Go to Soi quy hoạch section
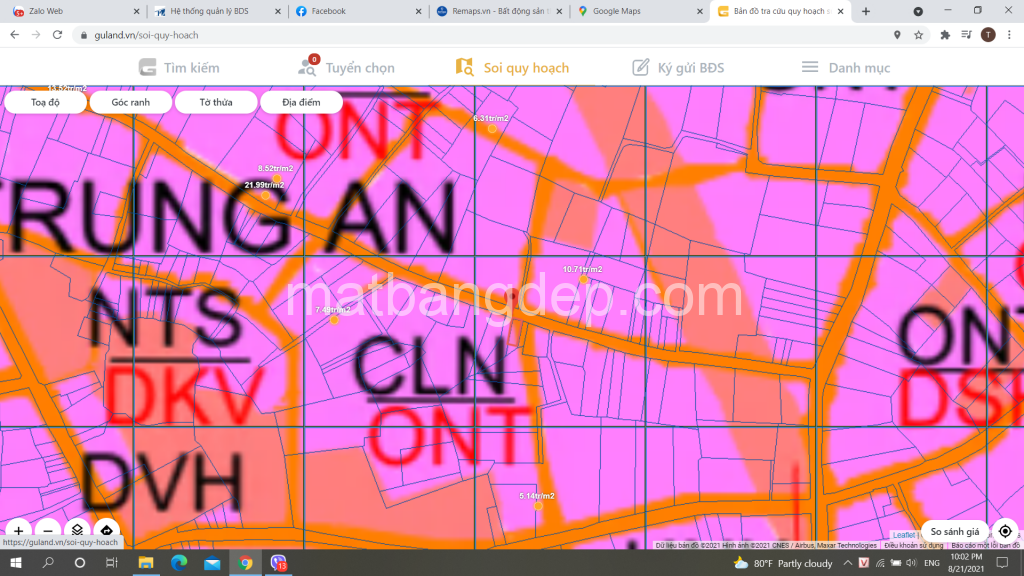 512,67
